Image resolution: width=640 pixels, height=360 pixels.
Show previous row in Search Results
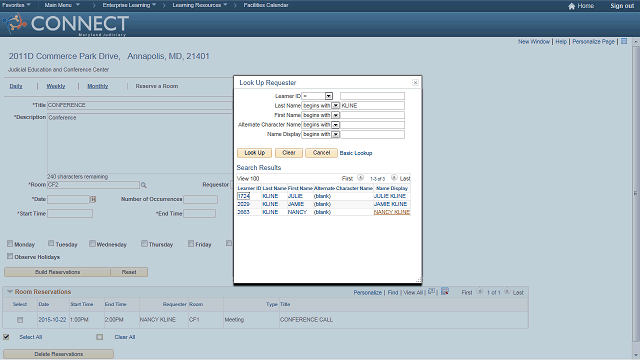click(x=360, y=178)
